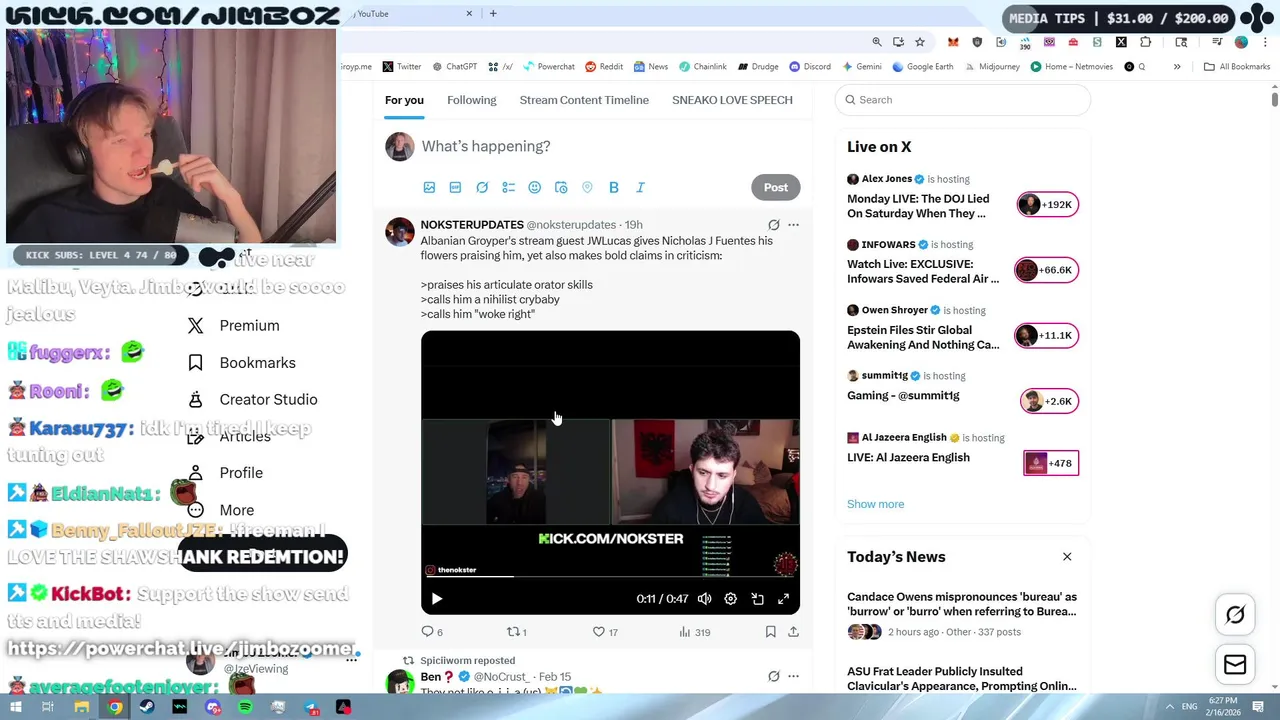Open the Stream Content Timeline tab
This screenshot has height=720, width=1280.
tap(584, 100)
